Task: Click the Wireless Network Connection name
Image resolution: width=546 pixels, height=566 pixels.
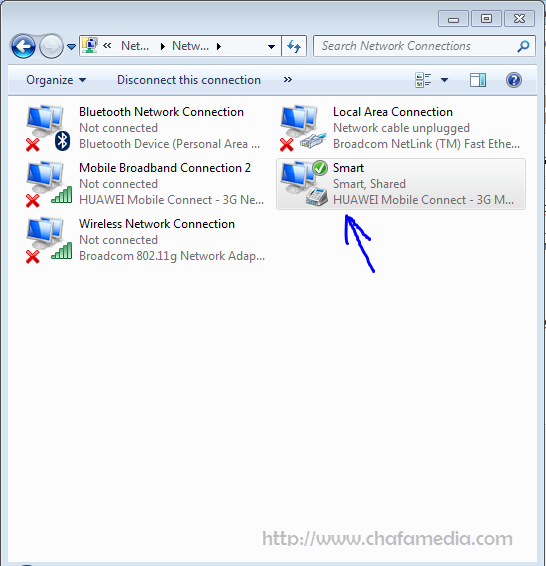Action: point(157,224)
